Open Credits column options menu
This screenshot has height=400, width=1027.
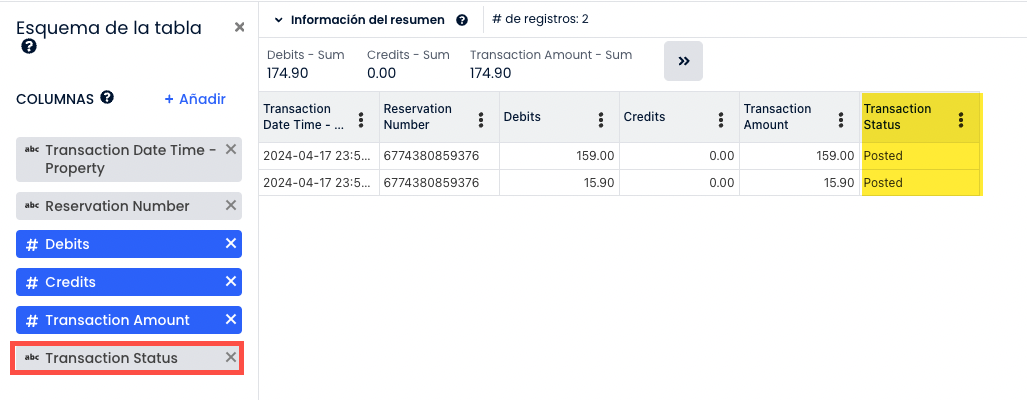721,119
